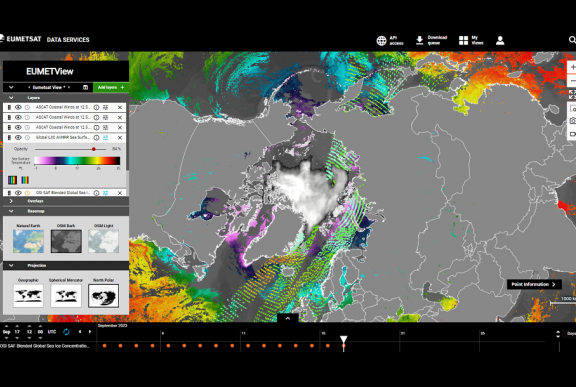
Task: Step to next time with right arrow
Action: point(90,332)
